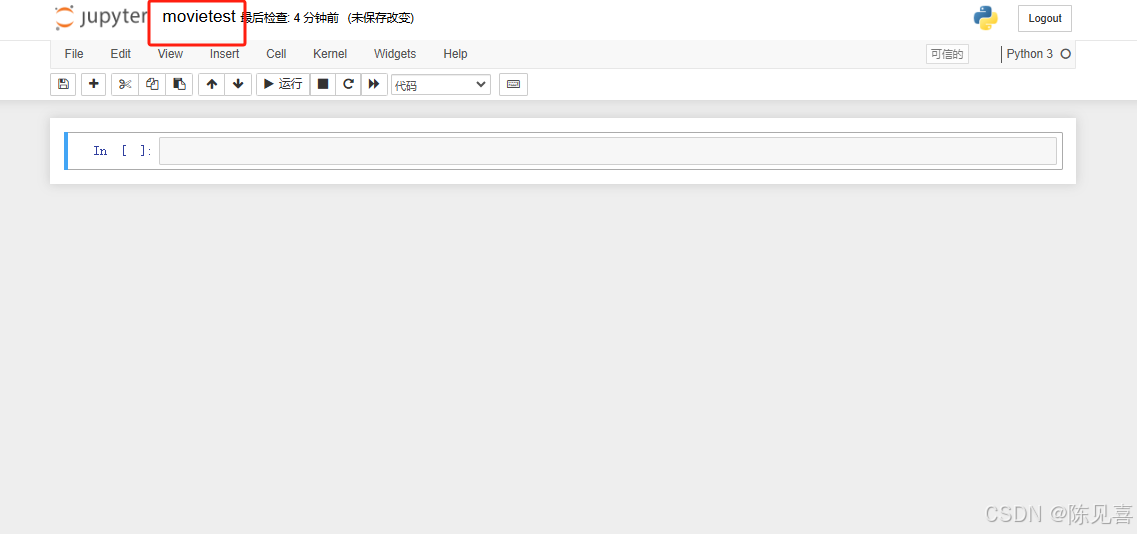
Task: Move selected cell up arrow
Action: tap(212, 84)
